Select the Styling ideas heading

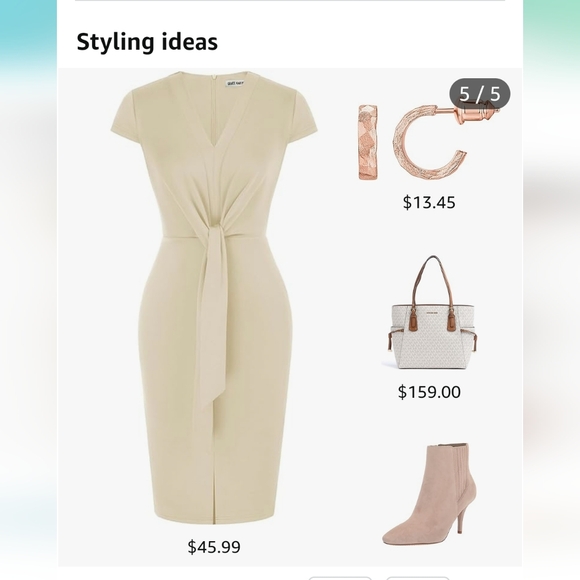147,42
